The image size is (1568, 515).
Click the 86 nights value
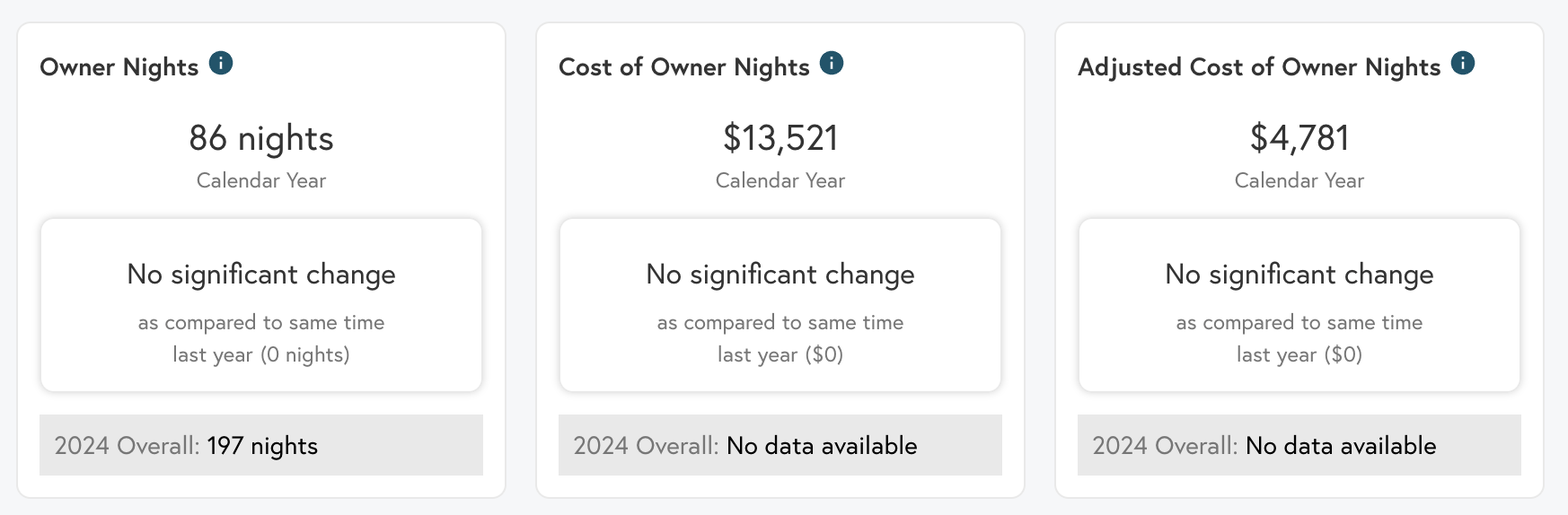pos(261,138)
